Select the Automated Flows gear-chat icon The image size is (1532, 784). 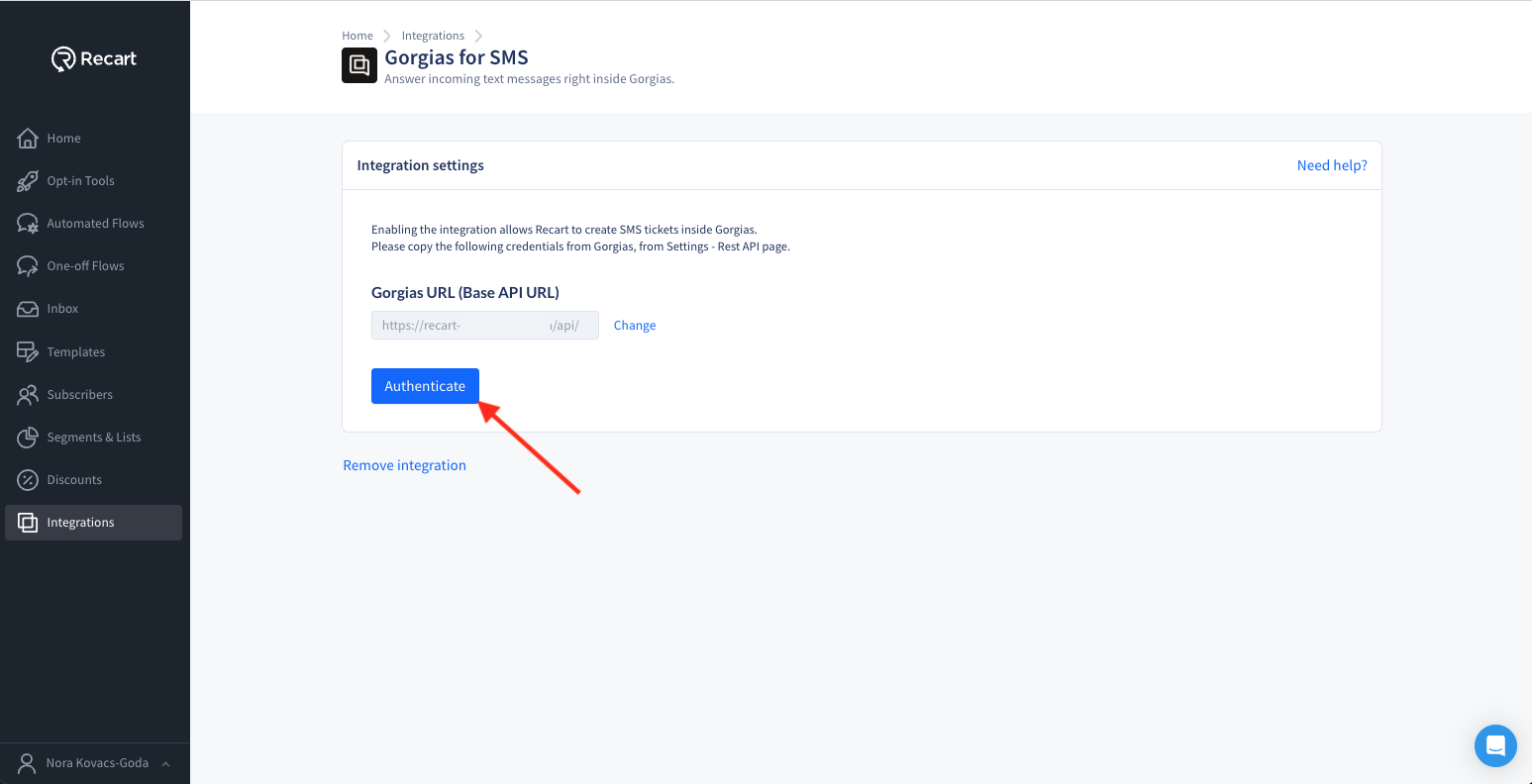(x=28, y=224)
